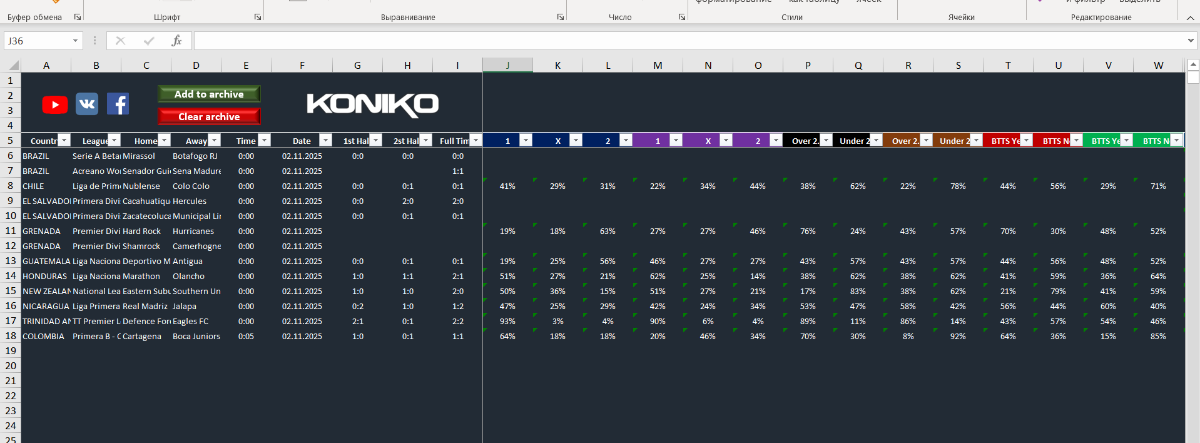Open the YouTube icon link
Screen dimensions: 1200x443
point(54,104)
